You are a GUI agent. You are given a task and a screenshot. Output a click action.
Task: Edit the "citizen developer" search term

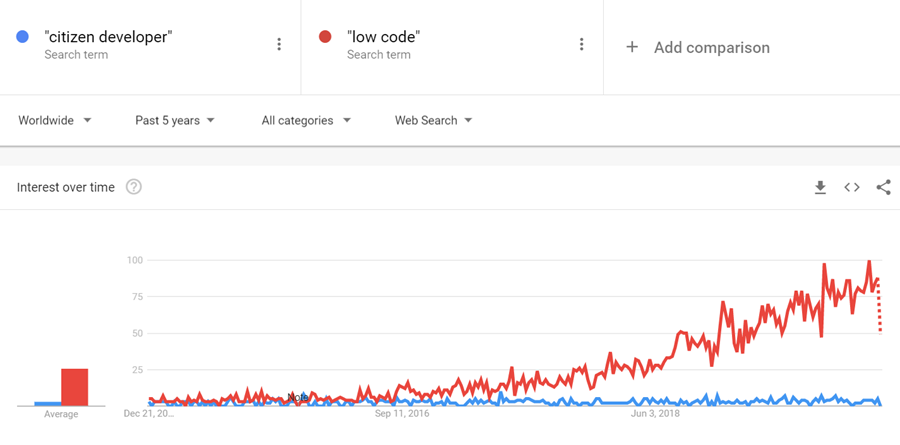click(x=108, y=37)
